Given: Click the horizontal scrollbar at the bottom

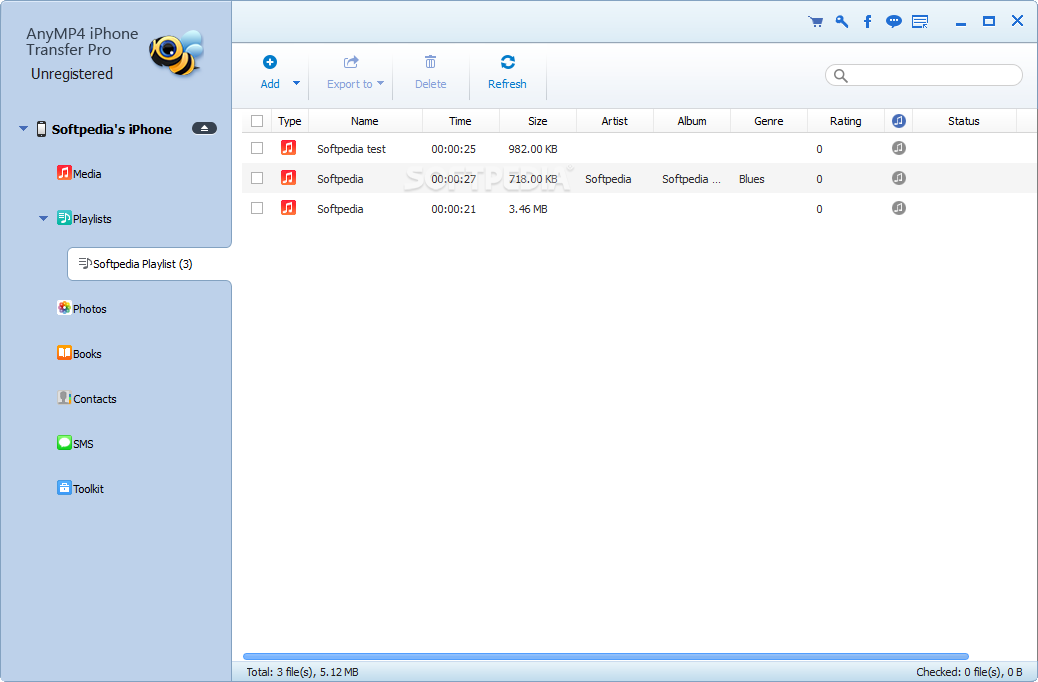Looking at the screenshot, I should 606,656.
